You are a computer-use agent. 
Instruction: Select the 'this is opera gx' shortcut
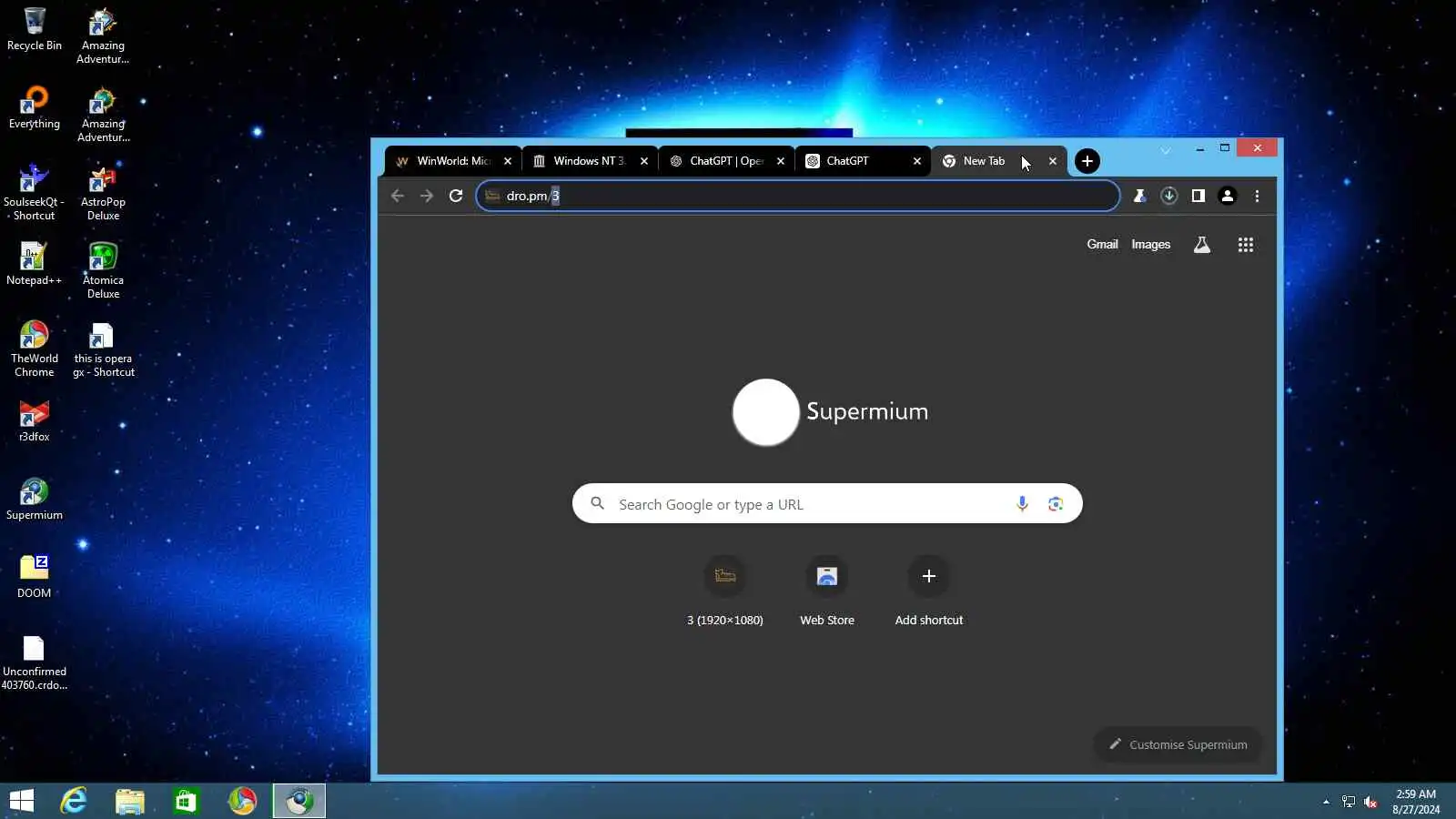[103, 349]
